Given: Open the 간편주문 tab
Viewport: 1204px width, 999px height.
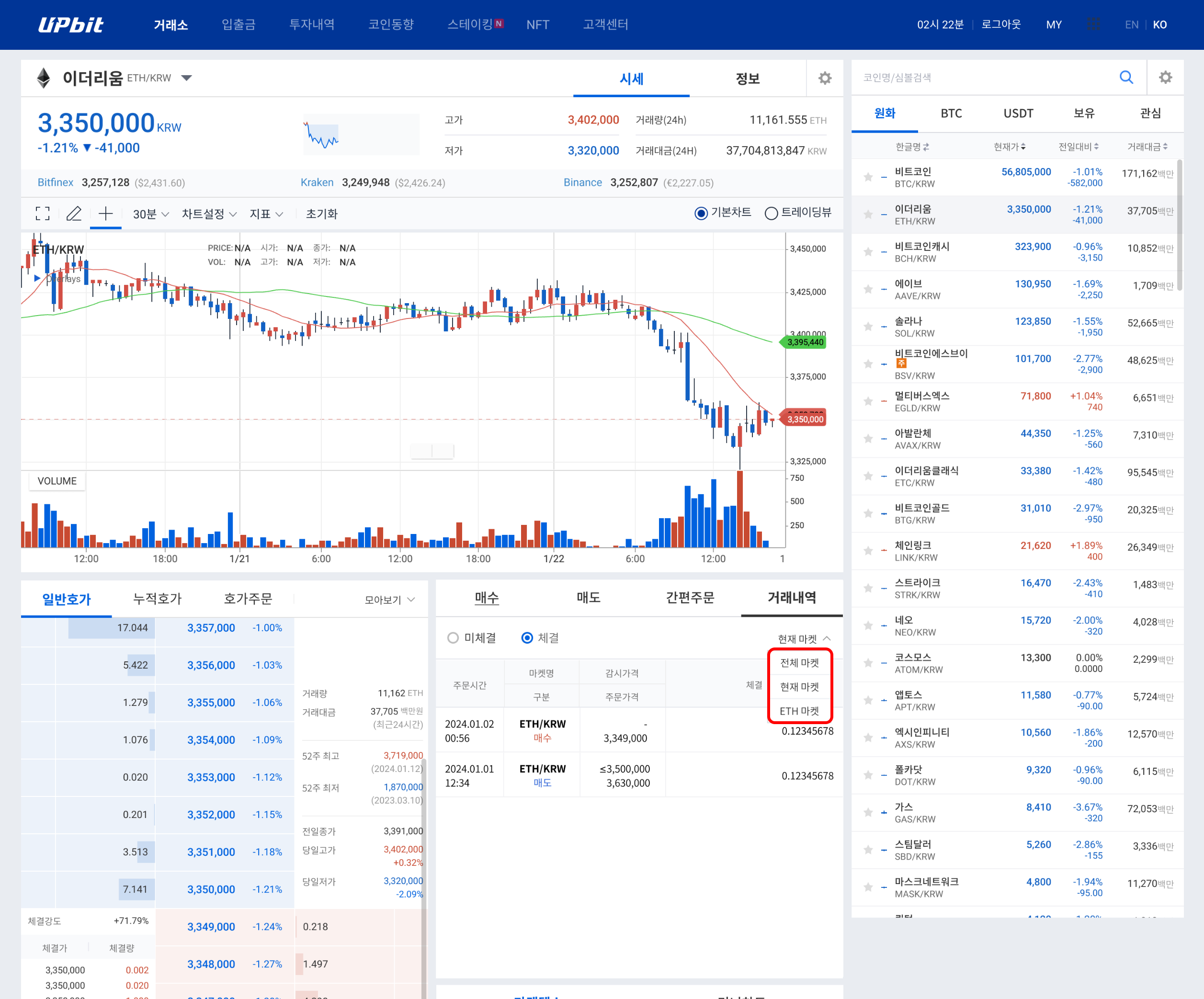Looking at the screenshot, I should [x=690, y=598].
